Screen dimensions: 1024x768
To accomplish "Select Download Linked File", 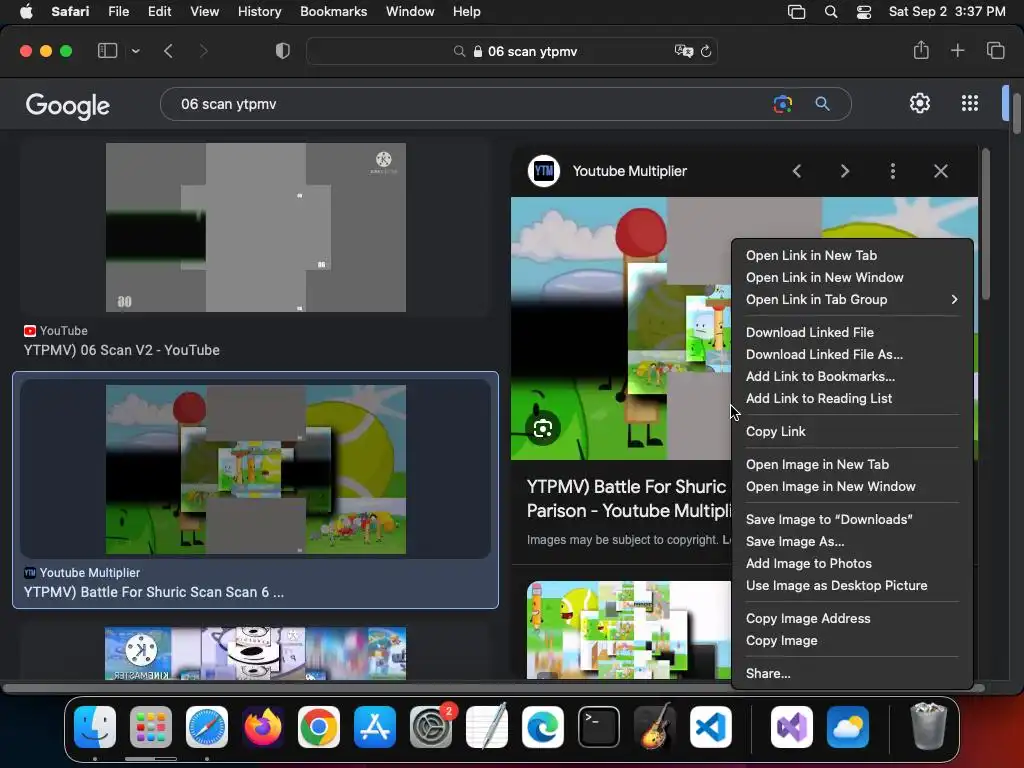I will tap(810, 332).
